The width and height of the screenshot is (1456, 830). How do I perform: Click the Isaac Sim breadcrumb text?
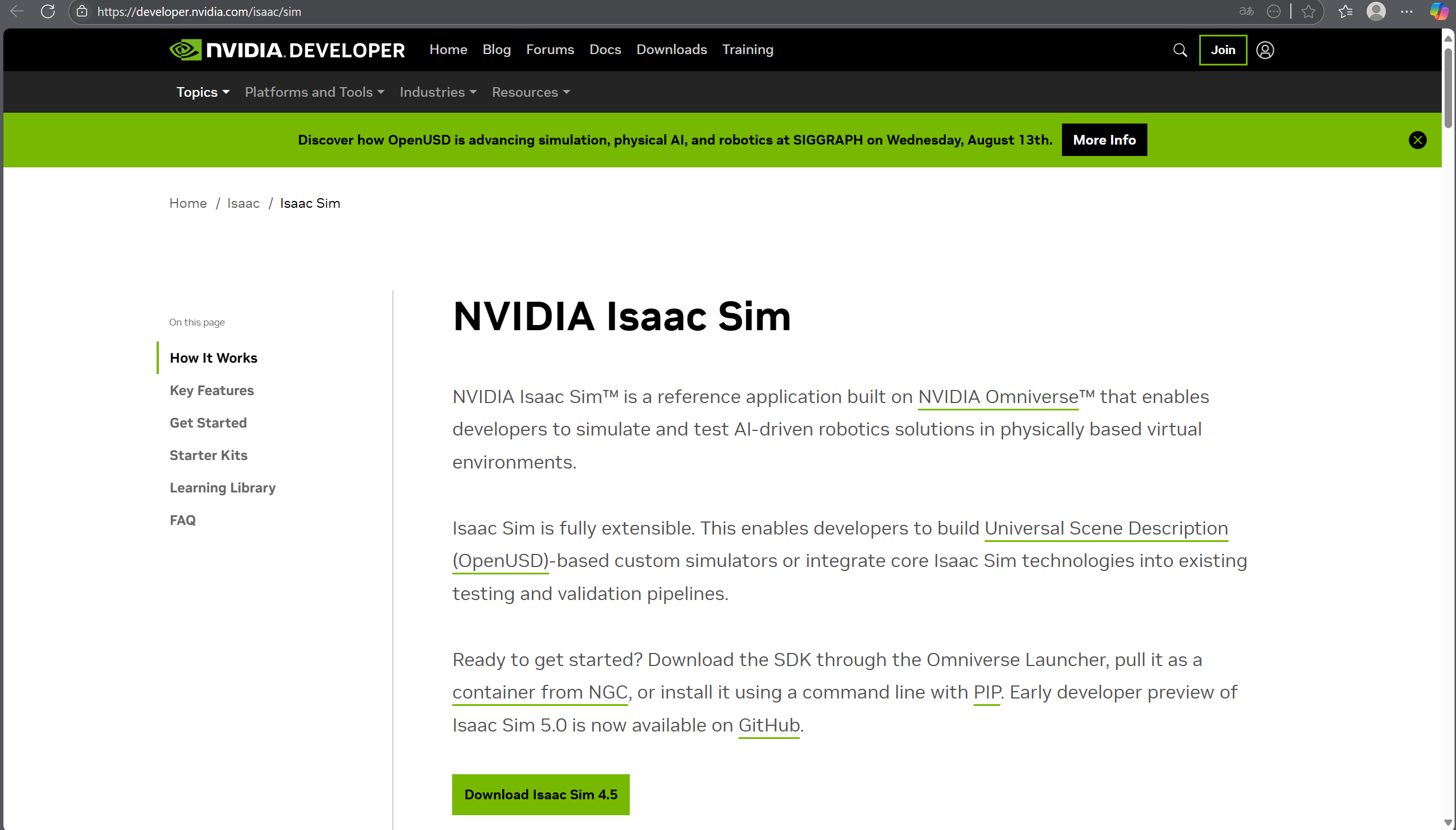coord(310,203)
